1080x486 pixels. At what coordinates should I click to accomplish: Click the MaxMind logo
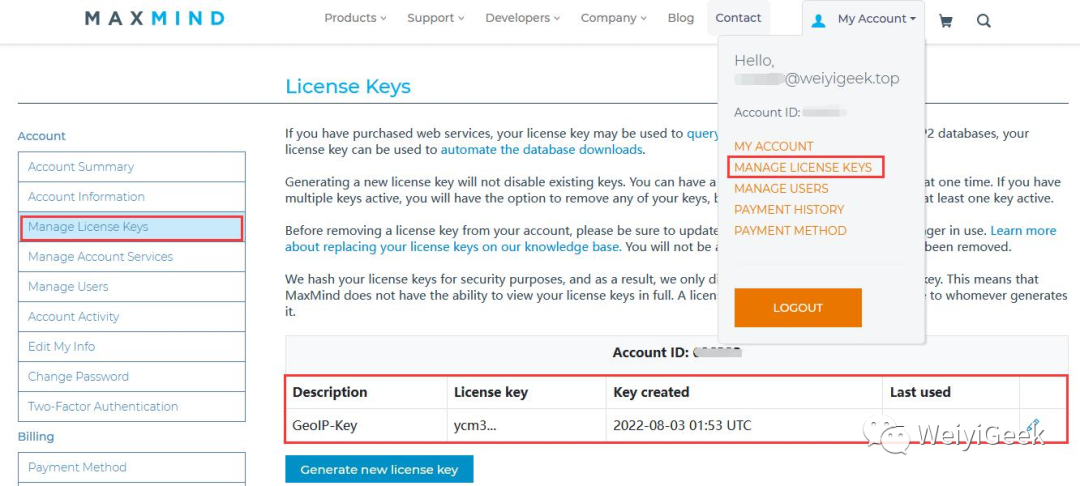pos(155,18)
